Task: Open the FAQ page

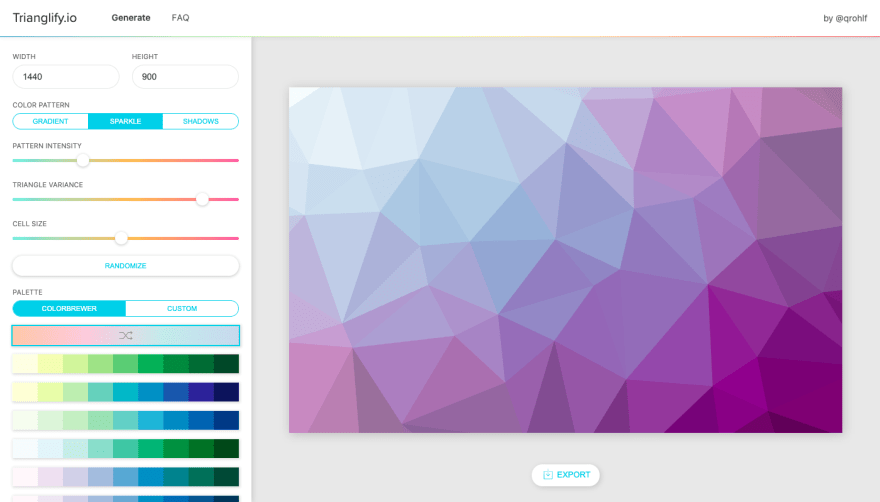Action: pyautogui.click(x=180, y=18)
